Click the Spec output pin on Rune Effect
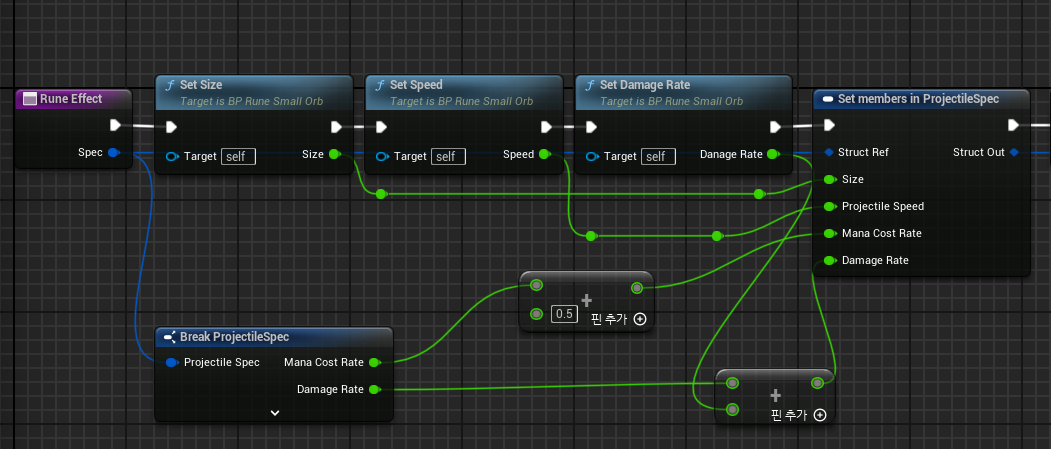The width and height of the screenshot is (1051, 449). click(x=113, y=153)
